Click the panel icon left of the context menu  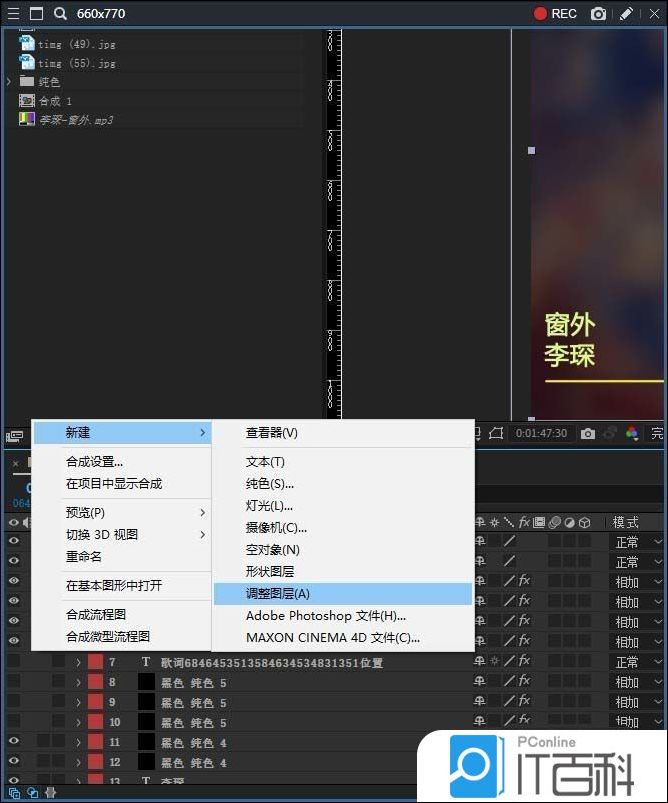click(14, 436)
